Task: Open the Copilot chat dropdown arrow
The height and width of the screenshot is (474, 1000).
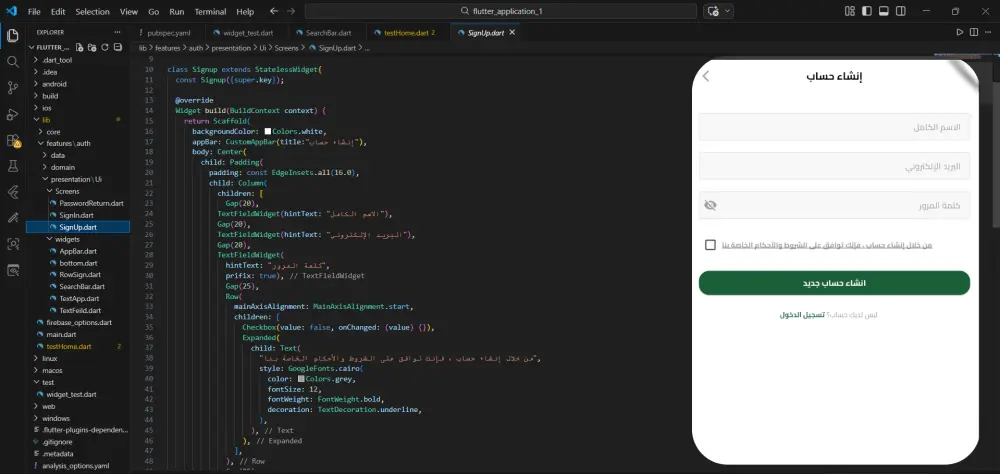Action: point(728,11)
